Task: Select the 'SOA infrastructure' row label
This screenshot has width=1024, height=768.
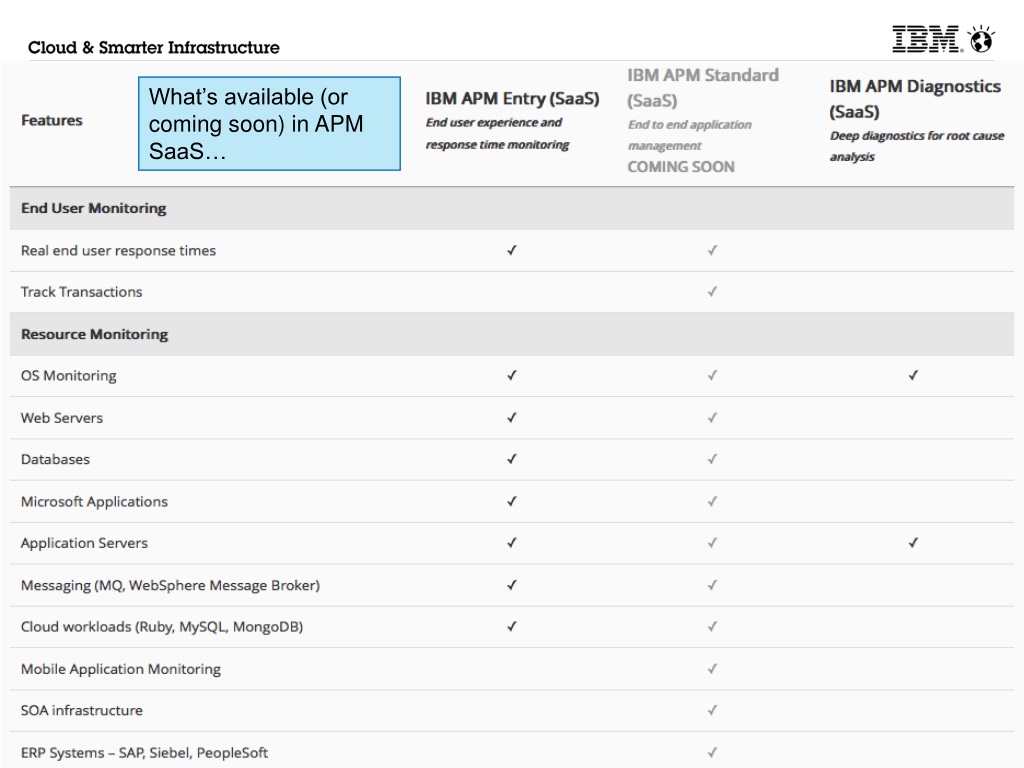Action: 82,711
